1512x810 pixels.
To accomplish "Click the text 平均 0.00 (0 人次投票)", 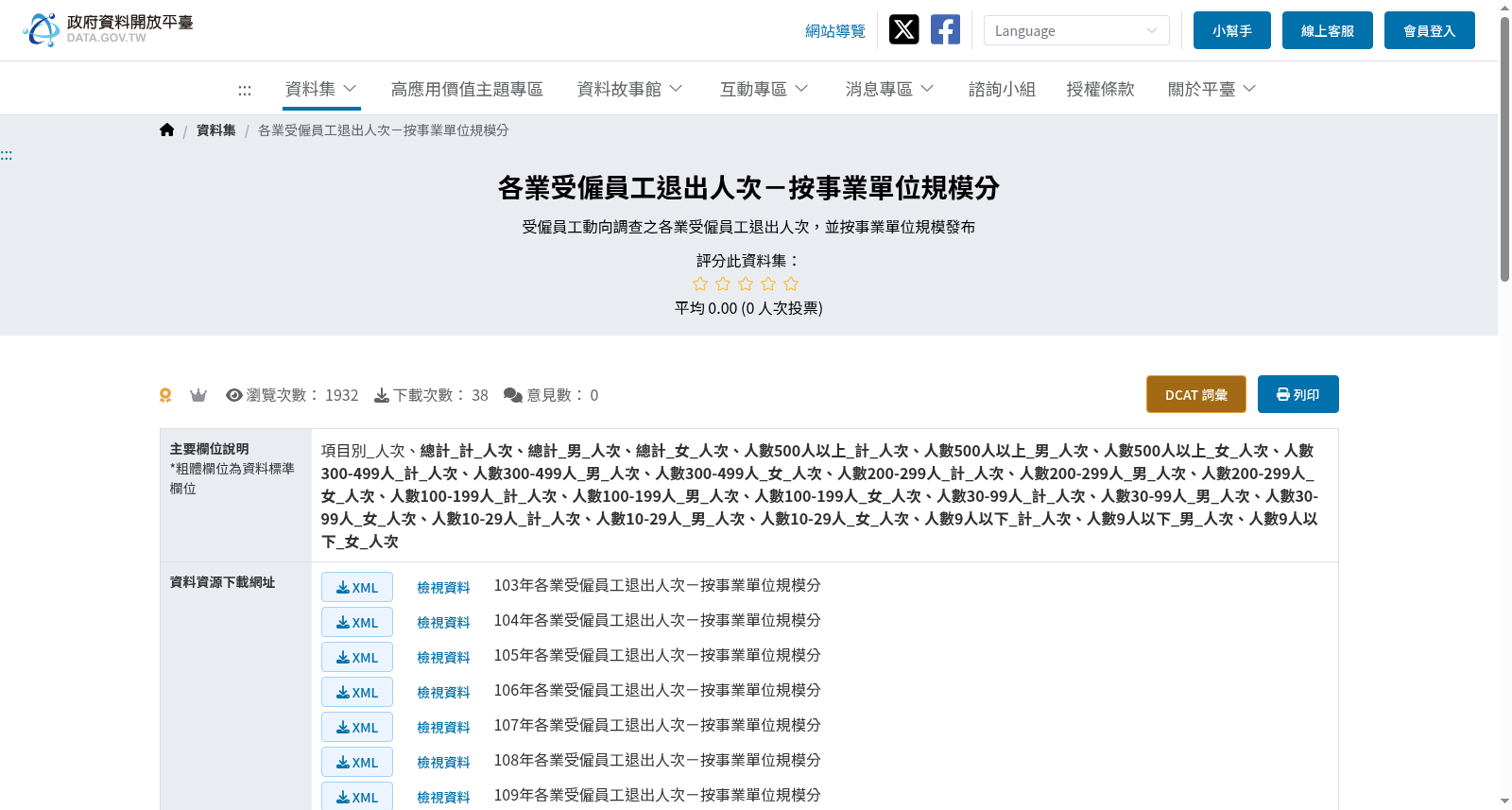I will (x=748, y=308).
